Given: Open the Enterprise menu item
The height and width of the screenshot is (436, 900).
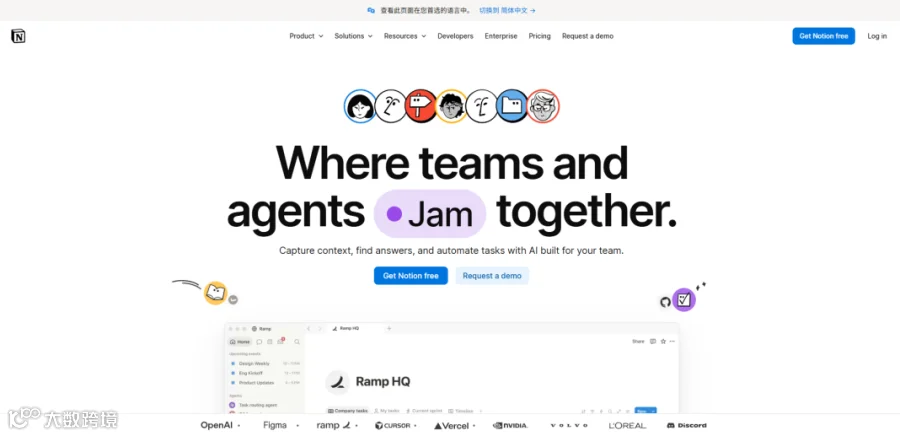Looking at the screenshot, I should 501,36.
